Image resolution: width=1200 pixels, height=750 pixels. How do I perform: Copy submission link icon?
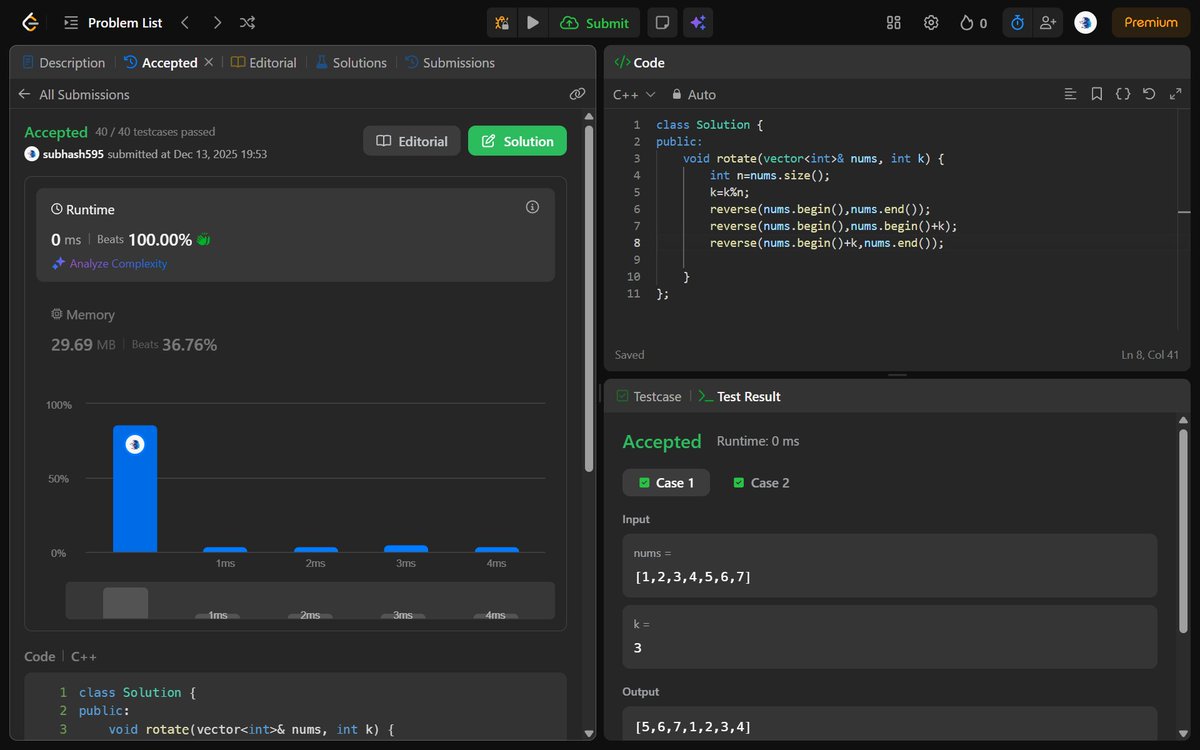point(577,94)
